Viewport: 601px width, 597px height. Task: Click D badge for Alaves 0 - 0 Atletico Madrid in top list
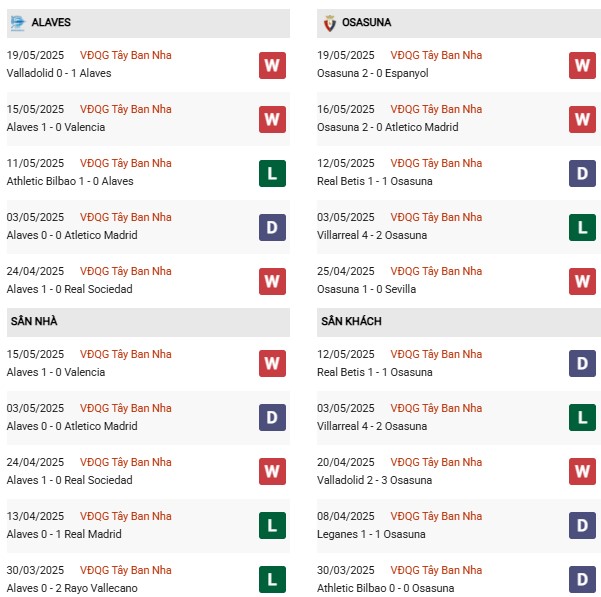point(272,228)
